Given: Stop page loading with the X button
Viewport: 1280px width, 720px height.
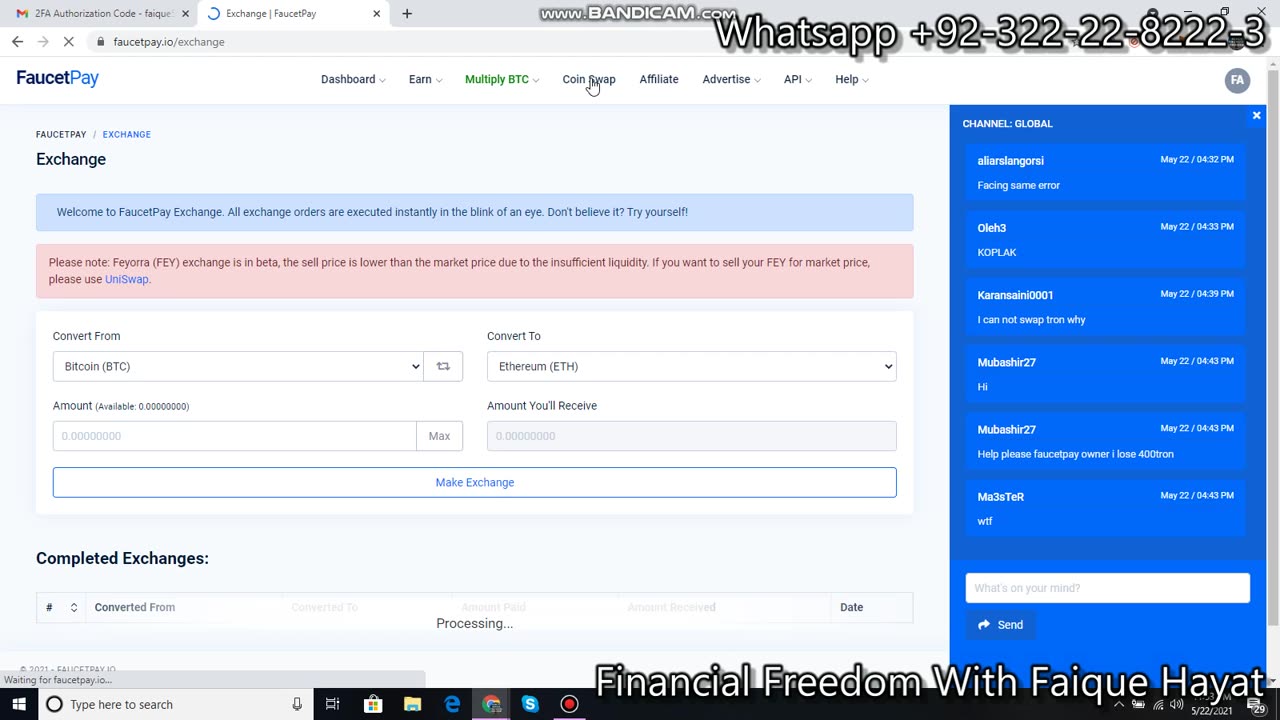Looking at the screenshot, I should (69, 42).
